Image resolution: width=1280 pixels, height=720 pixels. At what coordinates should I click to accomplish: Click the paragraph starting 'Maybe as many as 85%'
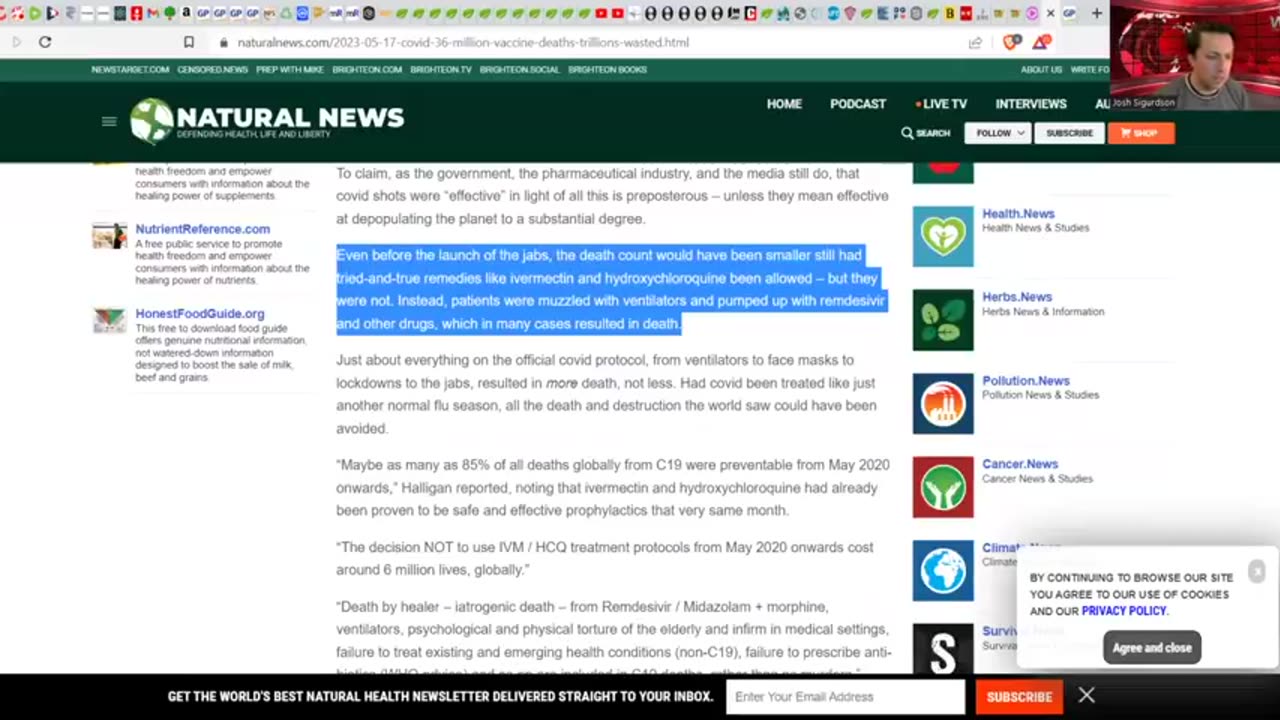(x=613, y=488)
